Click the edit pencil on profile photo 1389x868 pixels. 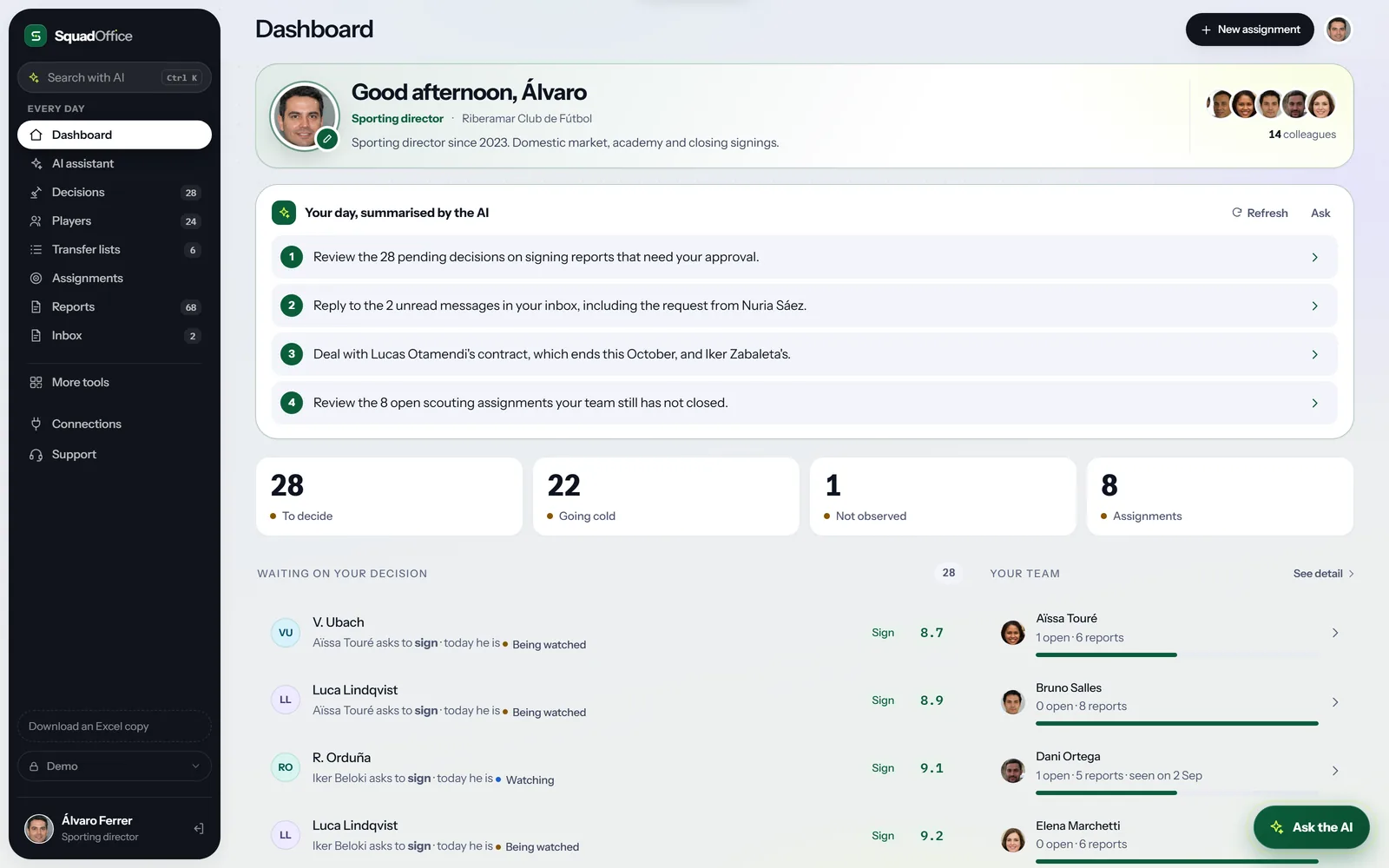tap(326, 138)
